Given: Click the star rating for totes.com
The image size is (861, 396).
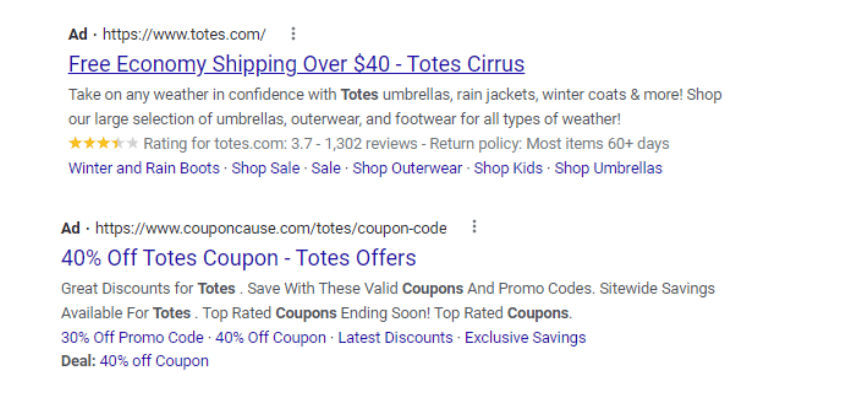Looking at the screenshot, I should pyautogui.click(x=103, y=144).
